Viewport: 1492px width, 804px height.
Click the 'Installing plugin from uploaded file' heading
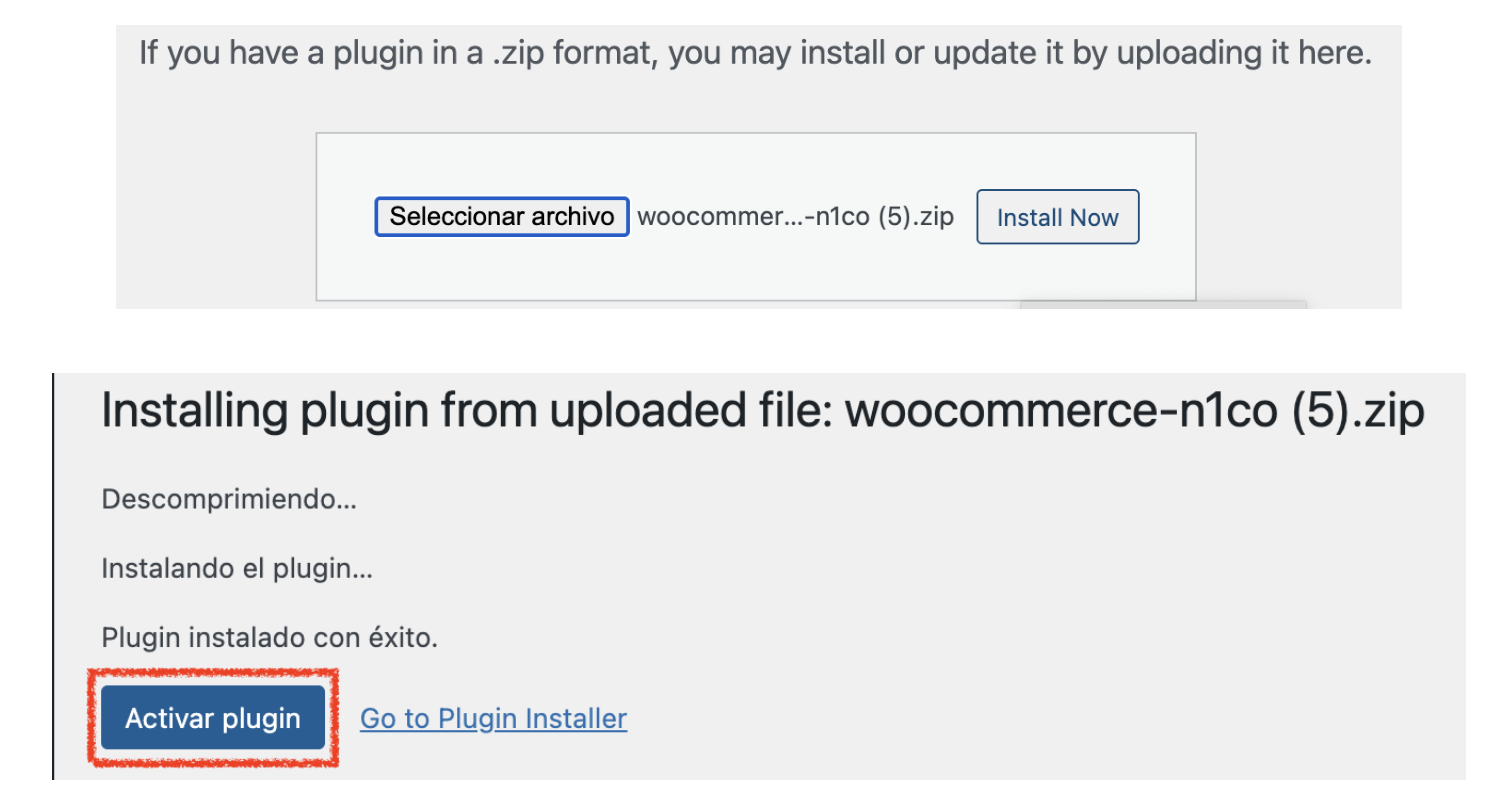coord(760,412)
